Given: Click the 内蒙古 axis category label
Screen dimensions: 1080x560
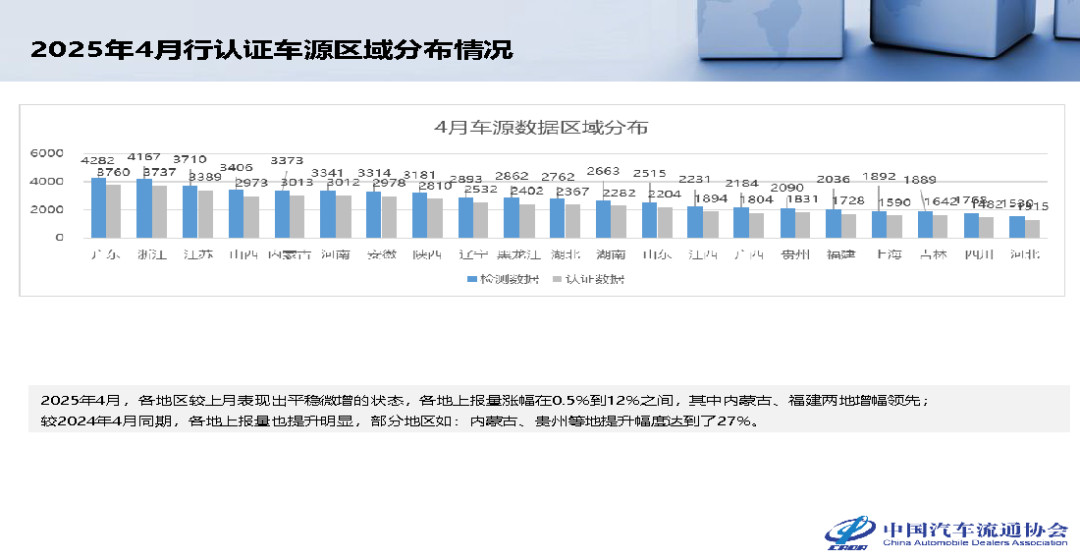Looking at the screenshot, I should (x=289, y=254).
